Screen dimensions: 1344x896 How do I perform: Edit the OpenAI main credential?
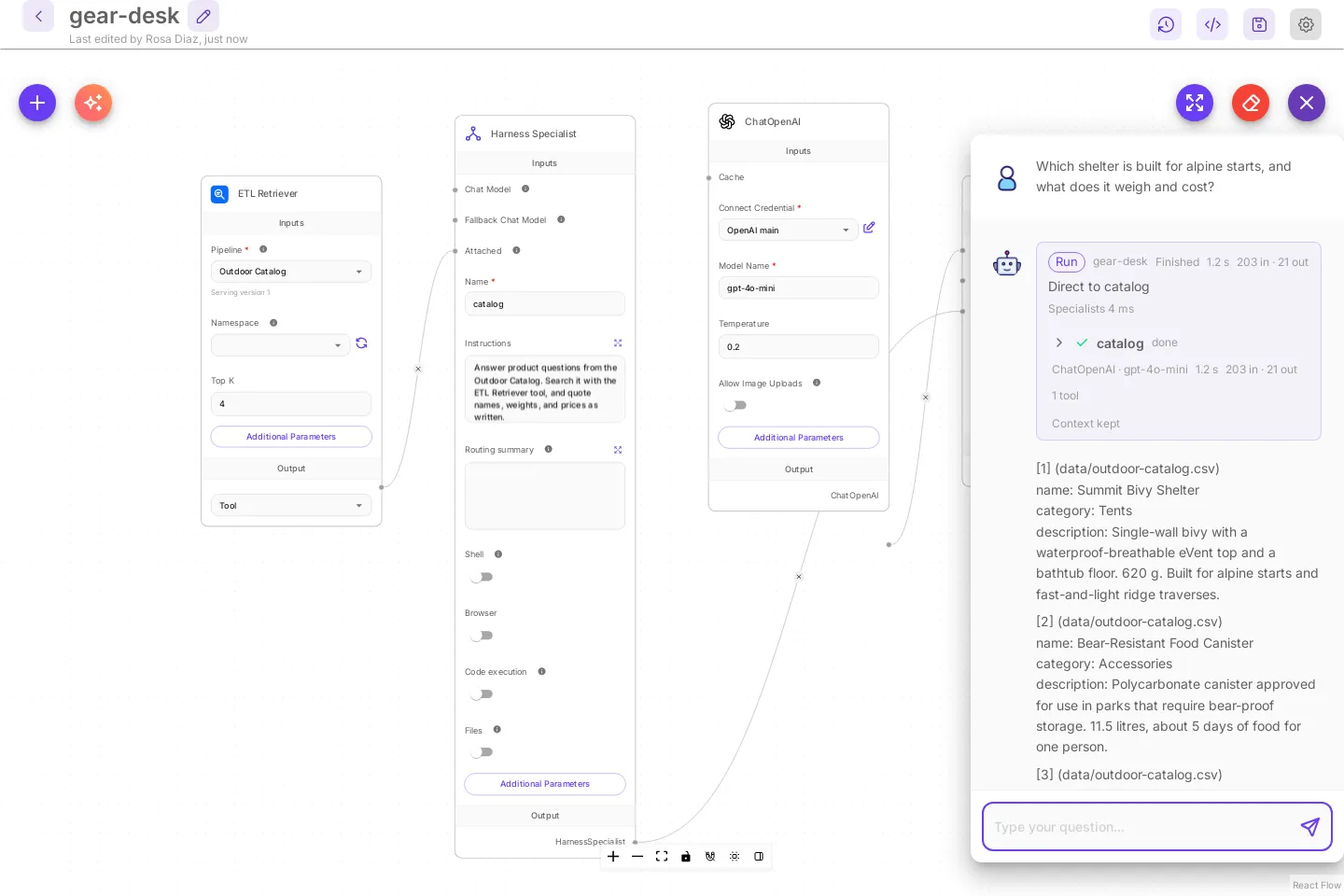(869, 228)
